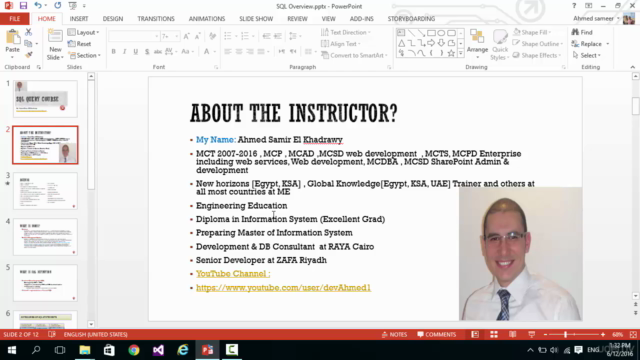Click the instructor photo on slide
The height and width of the screenshot is (360, 640).
[520, 253]
